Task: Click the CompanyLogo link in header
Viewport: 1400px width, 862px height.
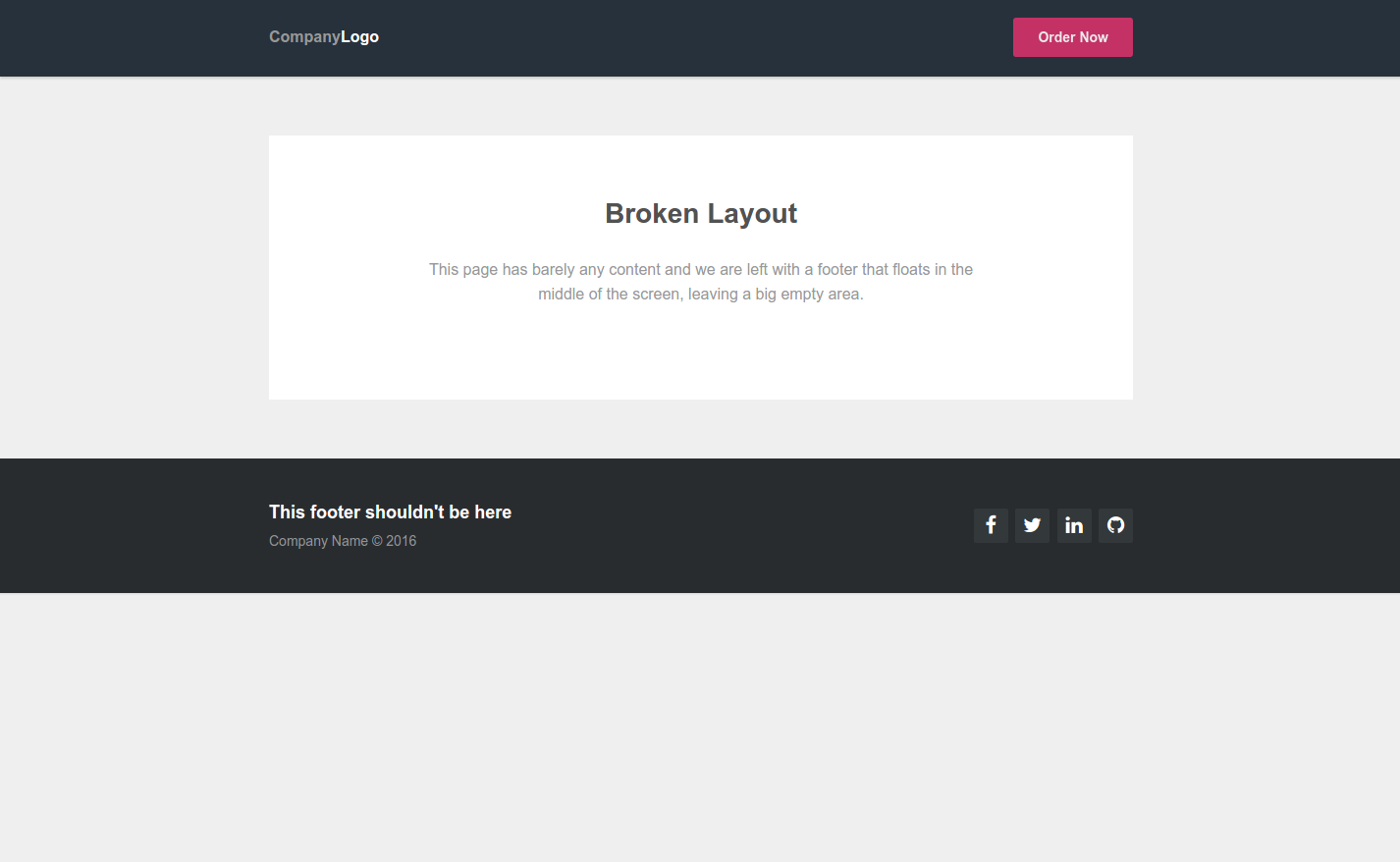Action: 324,37
